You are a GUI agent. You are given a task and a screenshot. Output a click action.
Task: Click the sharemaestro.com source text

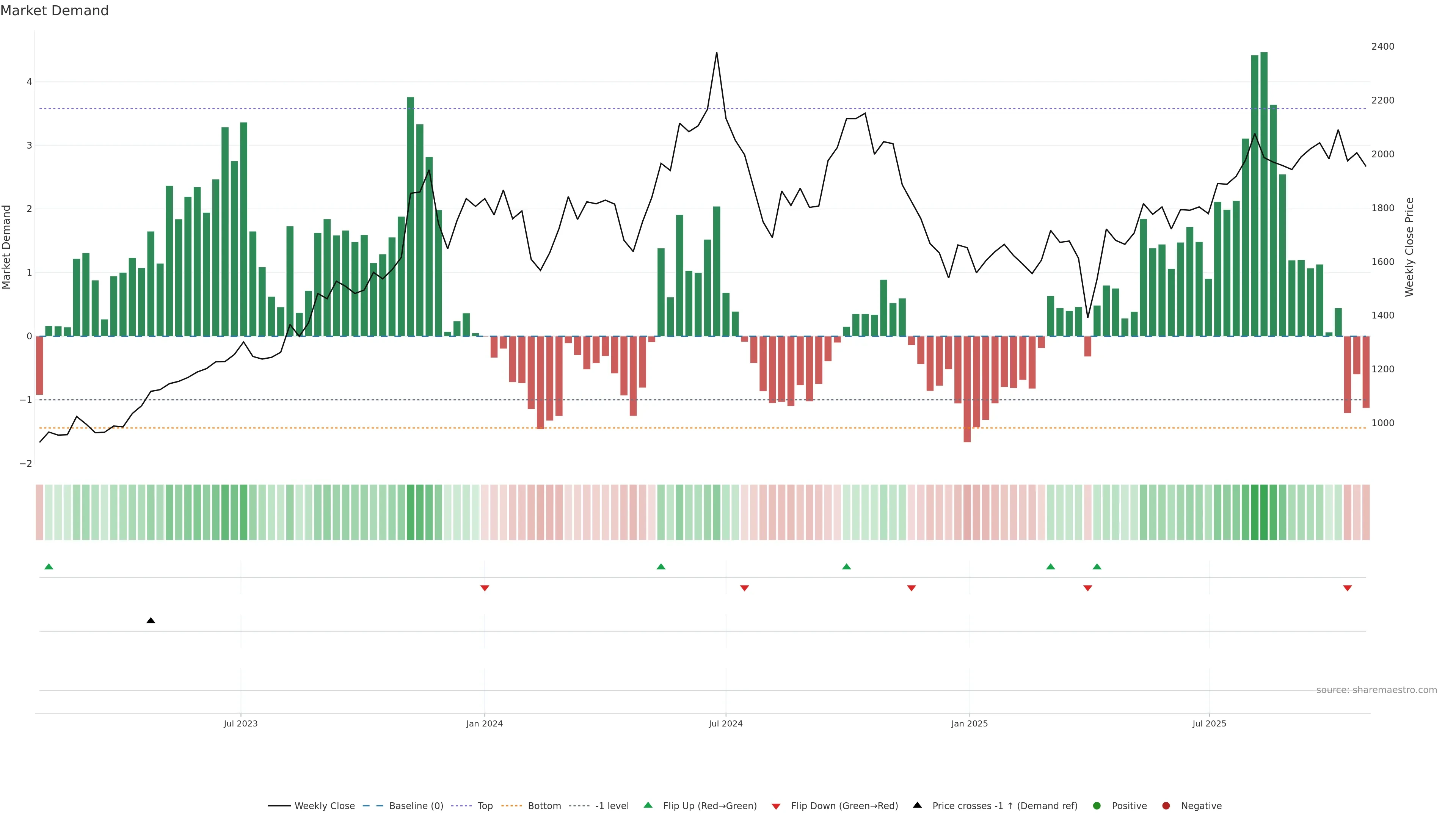click(x=1376, y=690)
